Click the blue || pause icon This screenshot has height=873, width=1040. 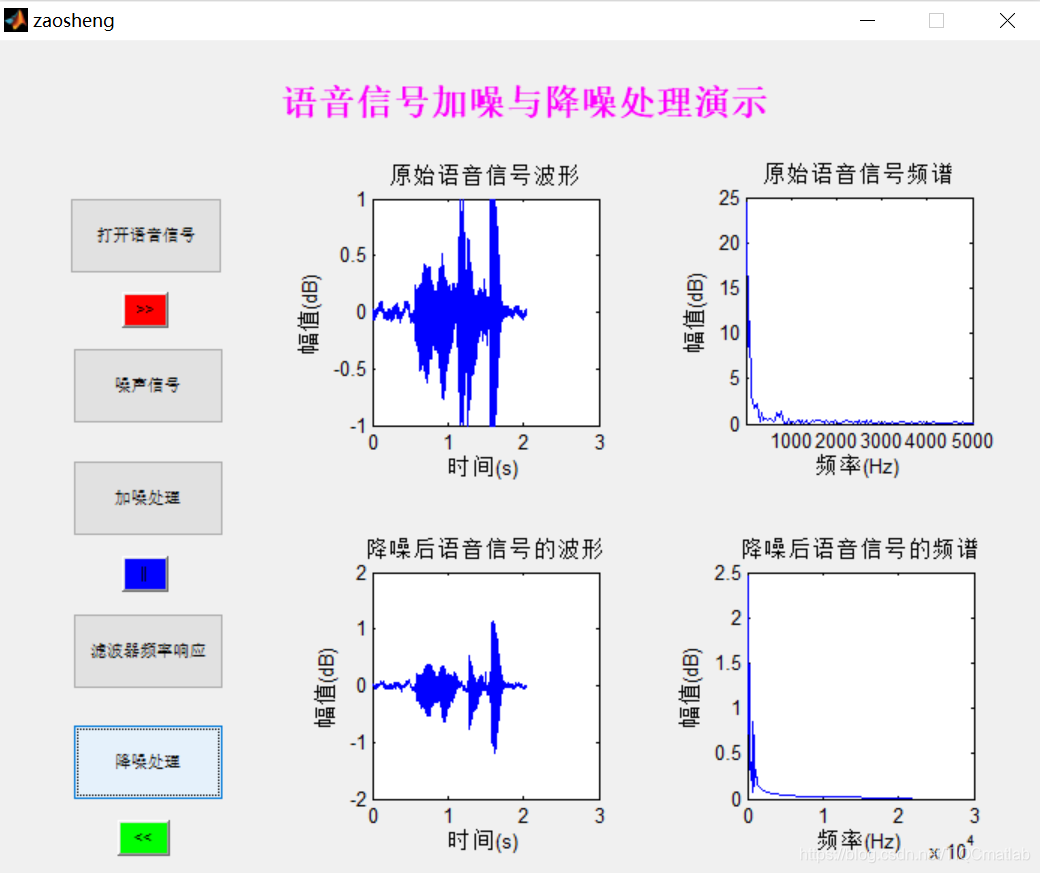point(144,574)
